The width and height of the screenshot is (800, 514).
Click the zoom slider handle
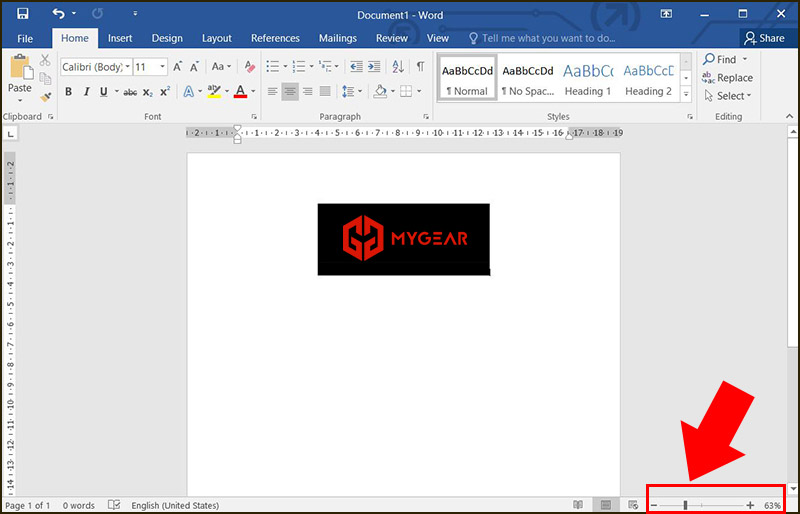point(685,505)
